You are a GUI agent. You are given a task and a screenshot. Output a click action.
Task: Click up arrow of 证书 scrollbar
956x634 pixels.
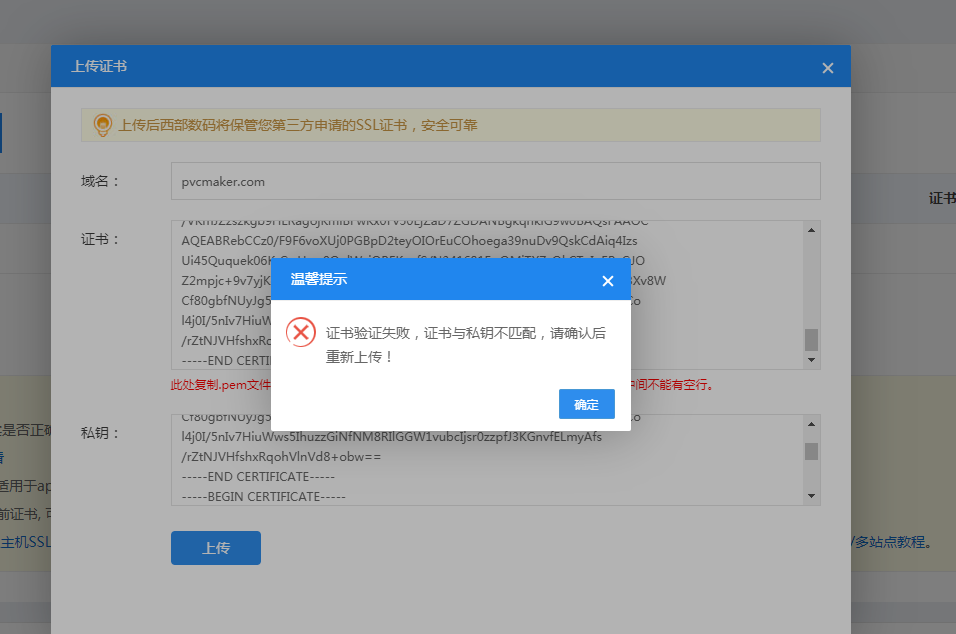point(812,229)
